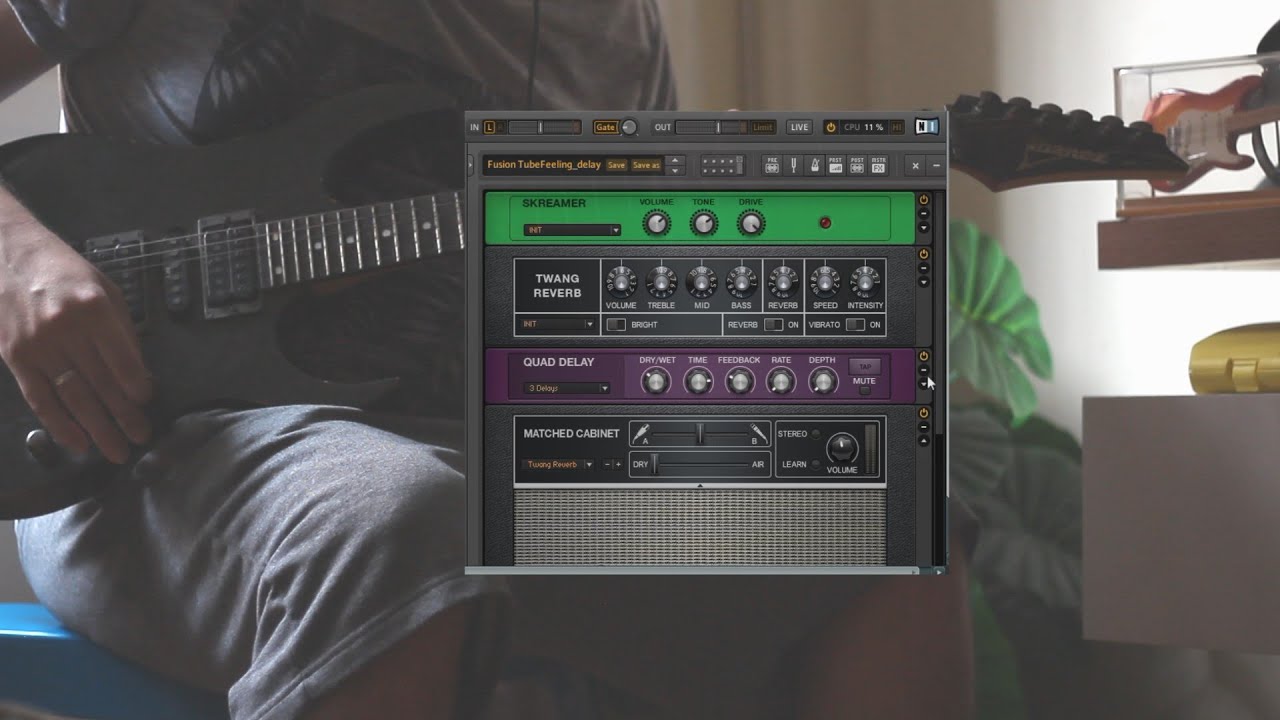Activate Learn on the Matched Cabinet
Screen dimensions: 1280x720
point(816,464)
